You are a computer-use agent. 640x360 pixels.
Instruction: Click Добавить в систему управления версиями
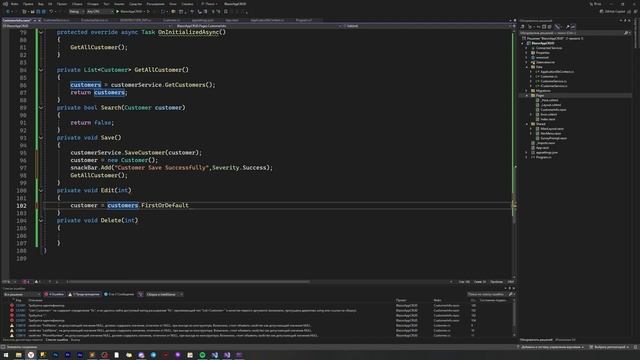(x=550, y=347)
